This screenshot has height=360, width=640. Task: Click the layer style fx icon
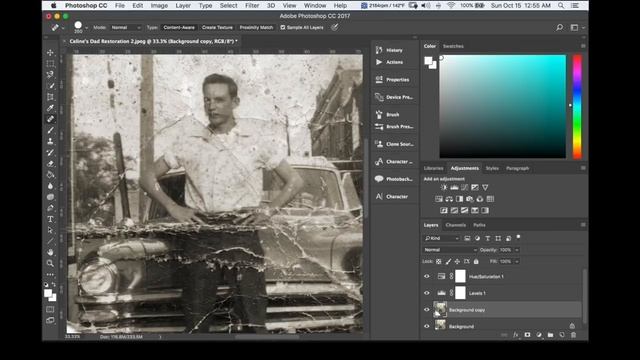pyautogui.click(x=516, y=335)
